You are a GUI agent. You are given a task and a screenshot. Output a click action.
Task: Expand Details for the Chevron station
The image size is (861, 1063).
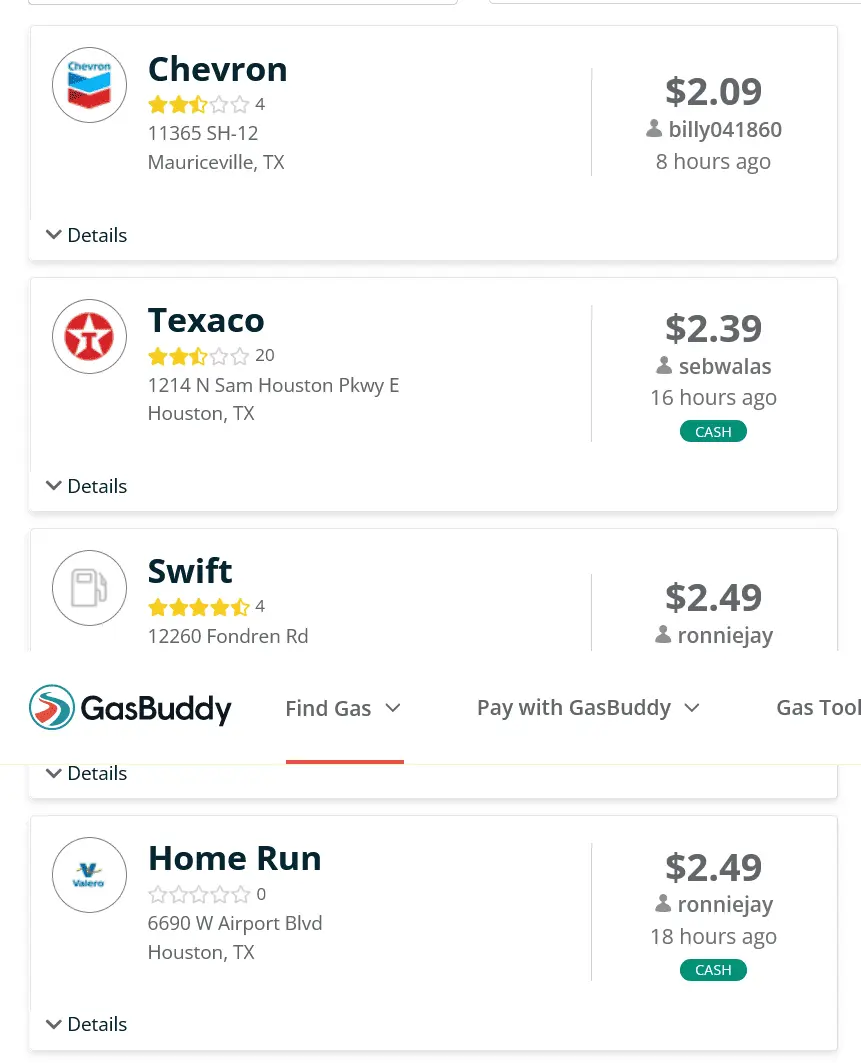(x=87, y=235)
